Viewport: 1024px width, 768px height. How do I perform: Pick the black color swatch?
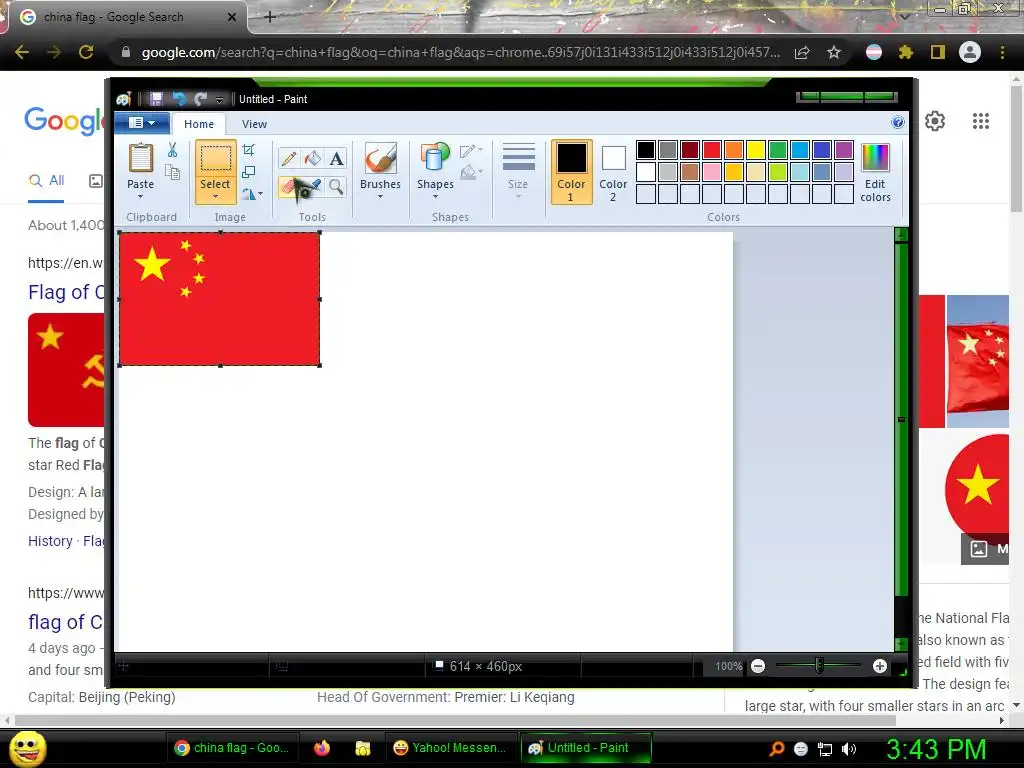coord(646,150)
